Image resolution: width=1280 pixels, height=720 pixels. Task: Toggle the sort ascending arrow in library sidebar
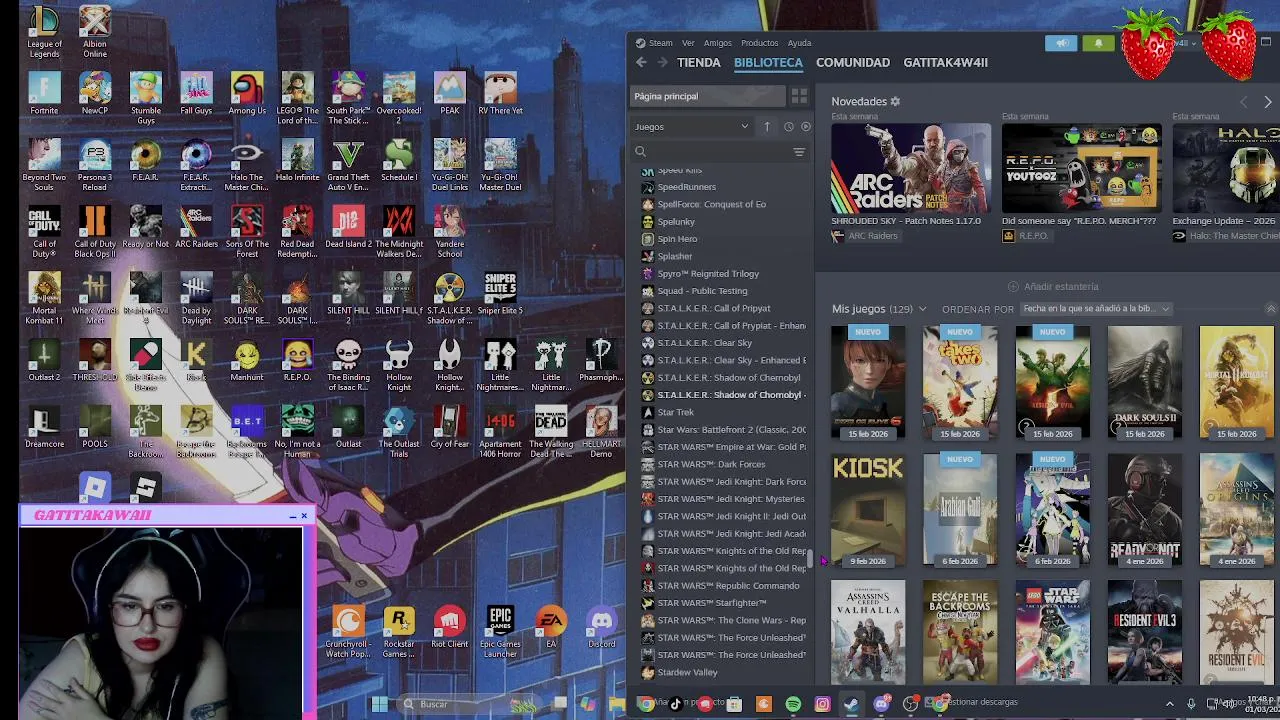click(767, 127)
